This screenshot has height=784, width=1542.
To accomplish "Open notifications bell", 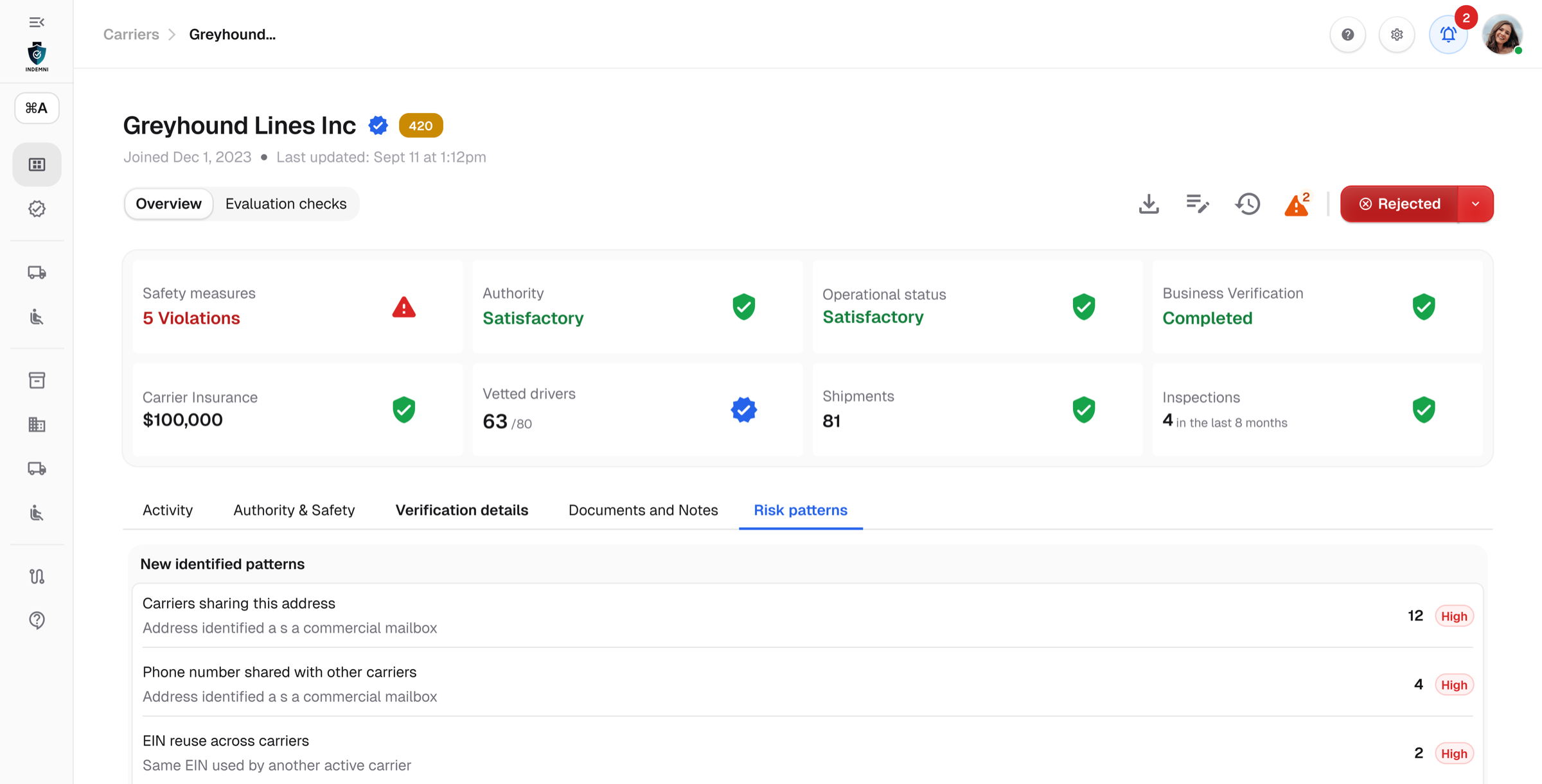I will (x=1448, y=35).
